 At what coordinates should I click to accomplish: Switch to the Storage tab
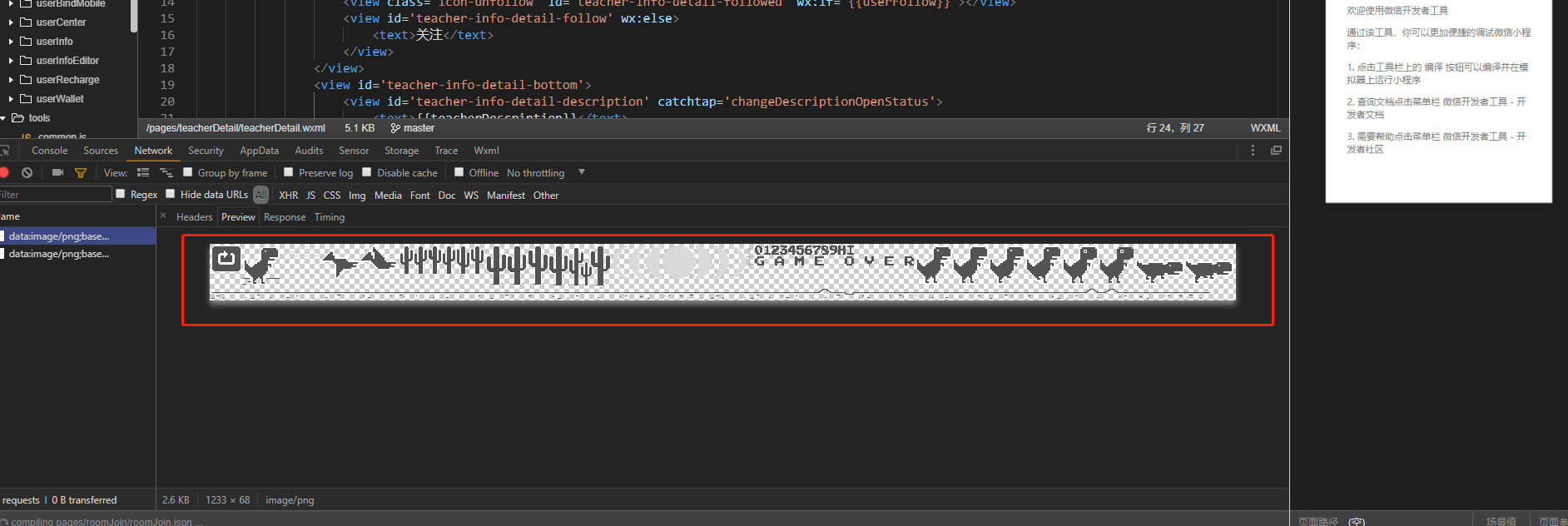401,151
